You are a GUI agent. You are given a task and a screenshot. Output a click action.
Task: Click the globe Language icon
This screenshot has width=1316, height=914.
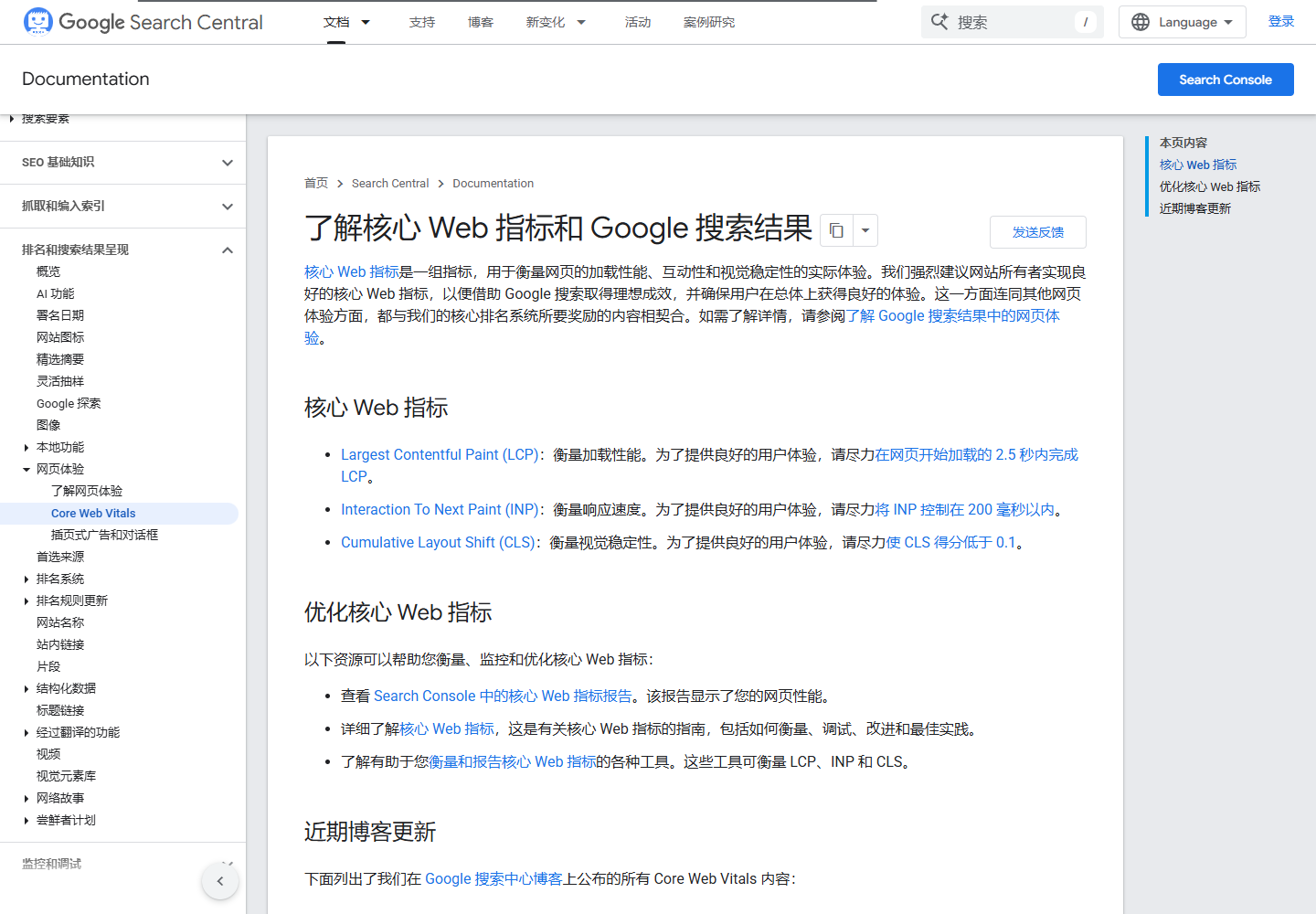[x=1141, y=22]
